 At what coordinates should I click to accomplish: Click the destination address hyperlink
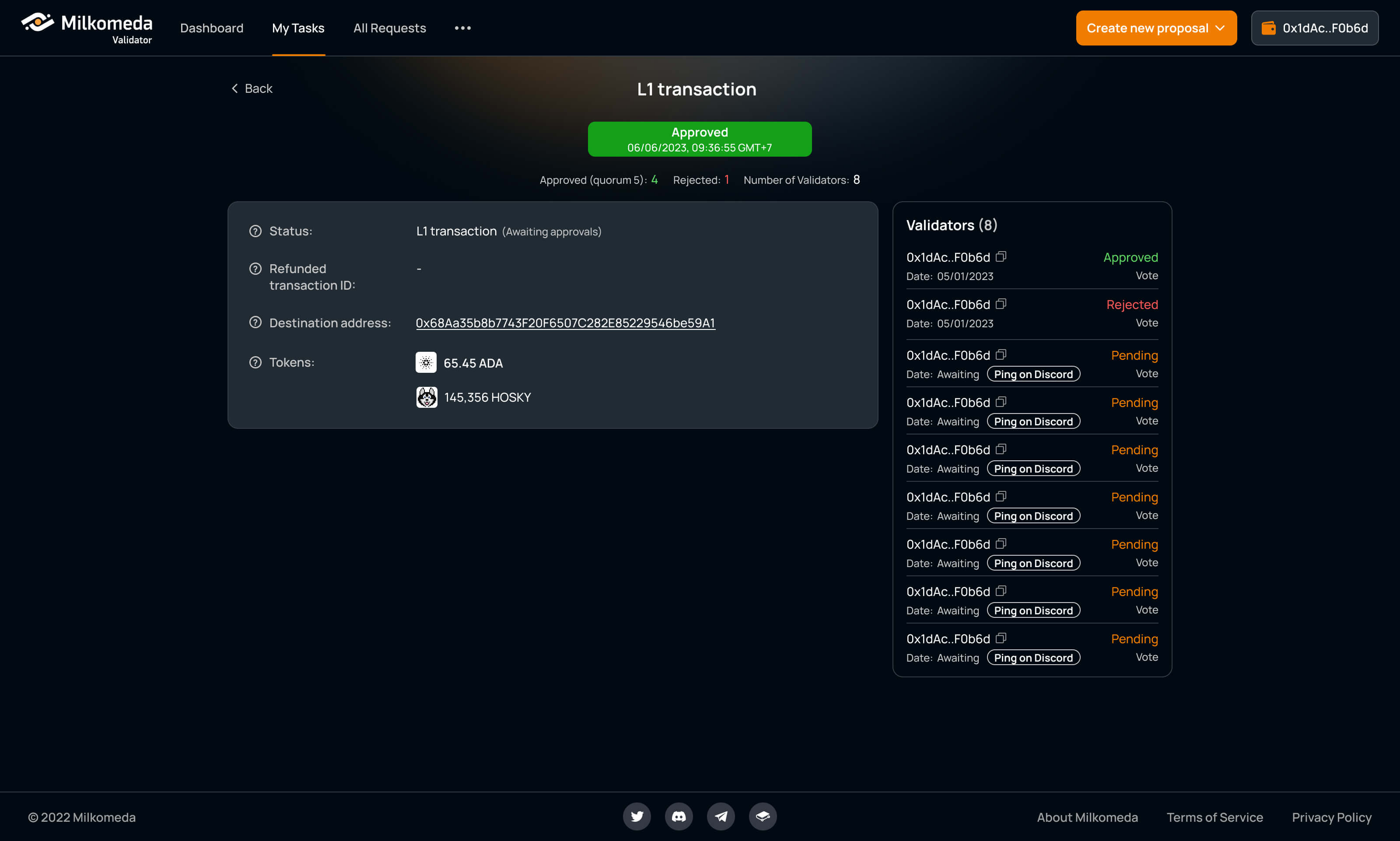[565, 322]
